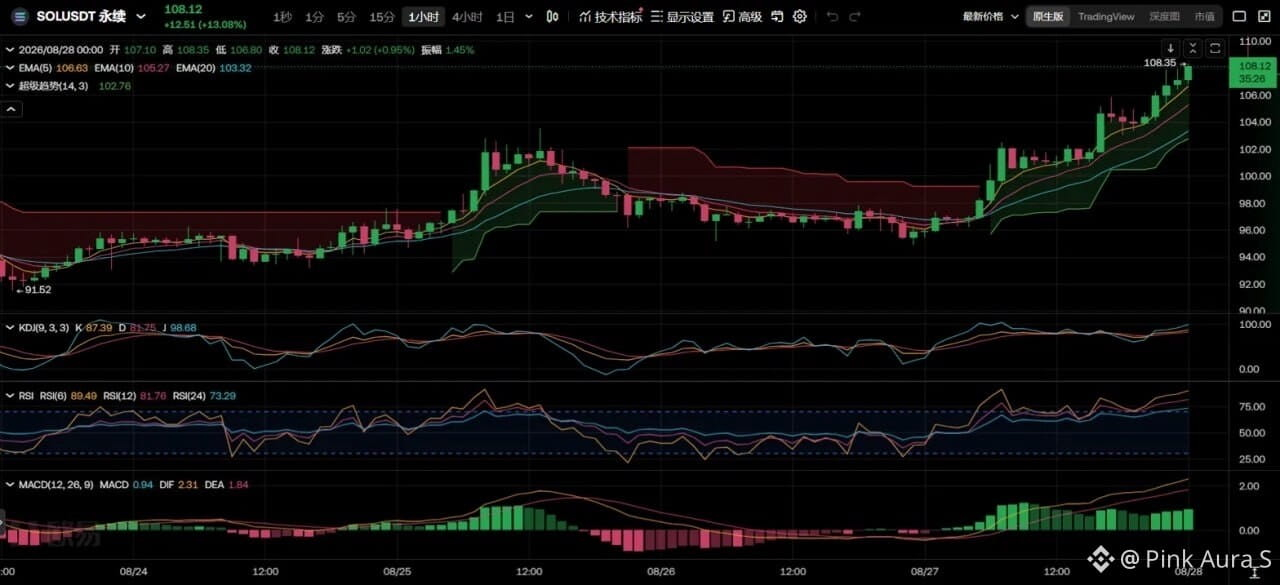This screenshot has height=585, width=1280.
Task: Open the candlestick chart type icon
Action: [554, 17]
